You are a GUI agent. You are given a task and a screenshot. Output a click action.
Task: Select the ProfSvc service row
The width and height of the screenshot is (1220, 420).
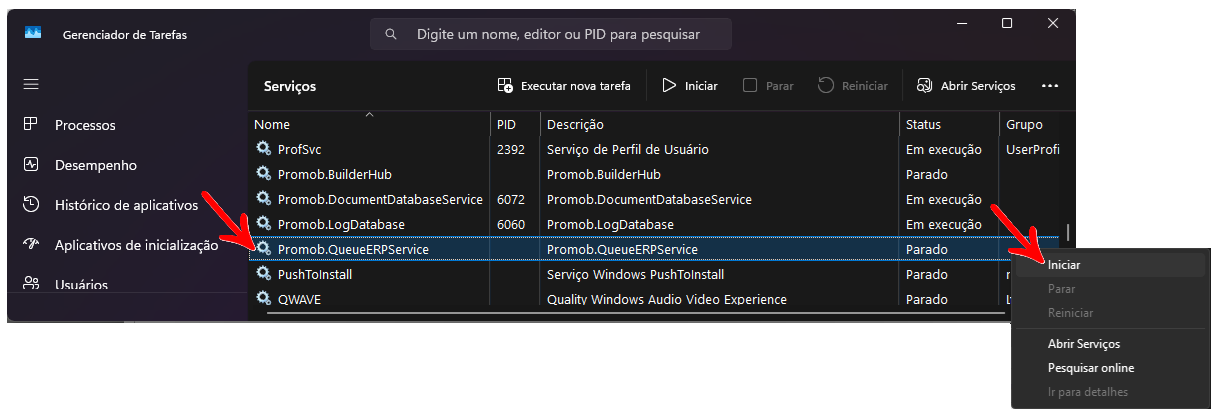(655, 149)
